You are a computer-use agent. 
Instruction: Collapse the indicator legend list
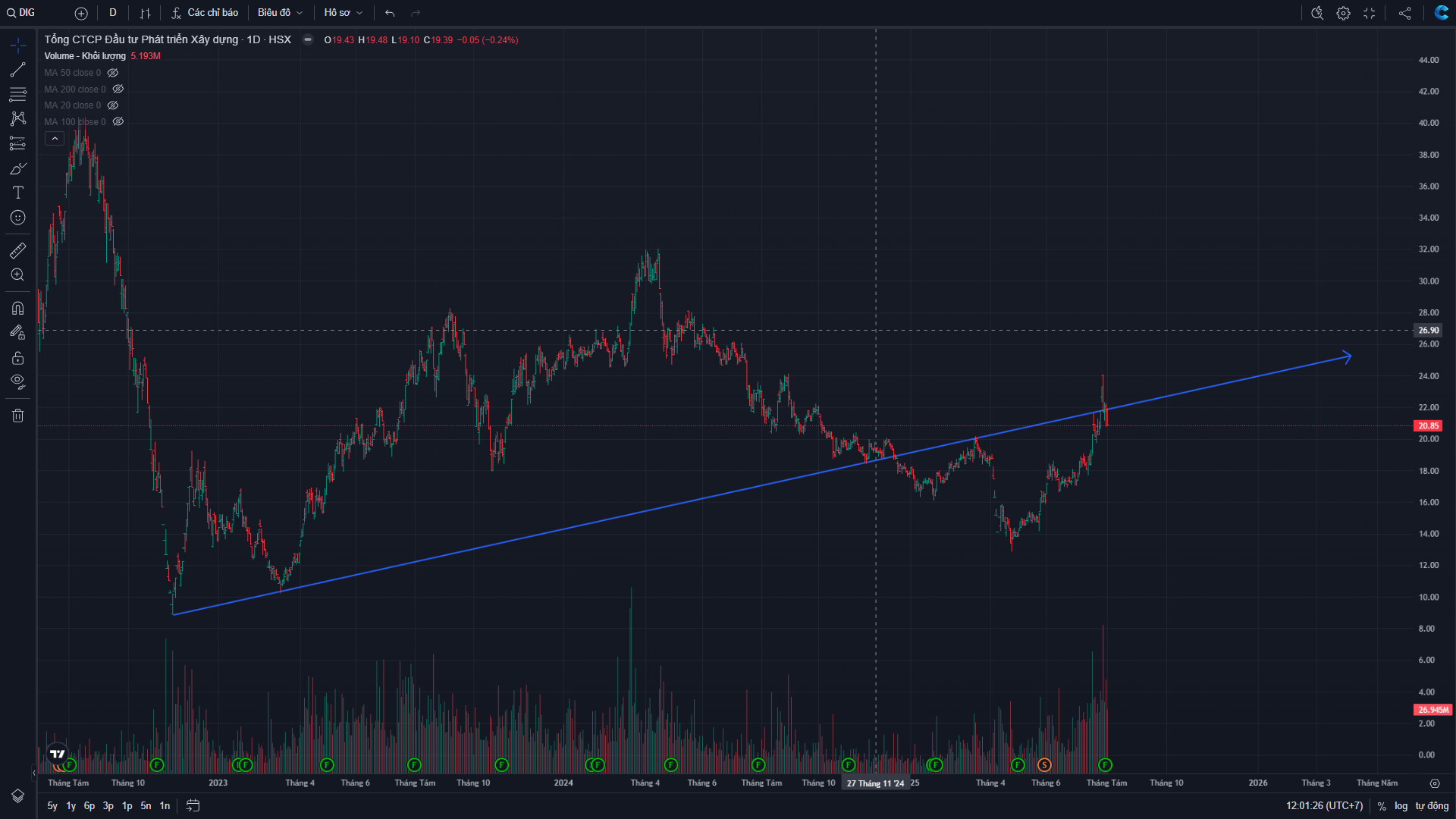(55, 139)
